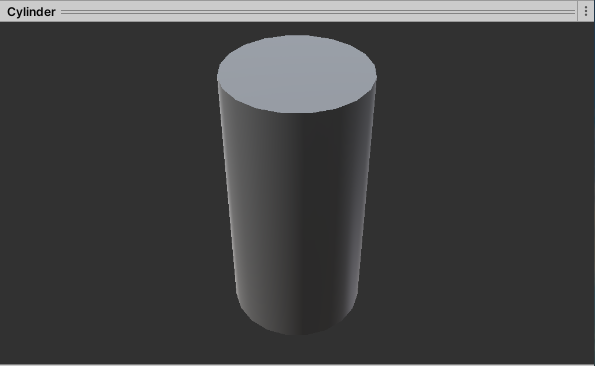Viewport: 595px width, 366px height.
Task: Open the three-dot preview options menu
Action: pyautogui.click(x=586, y=12)
